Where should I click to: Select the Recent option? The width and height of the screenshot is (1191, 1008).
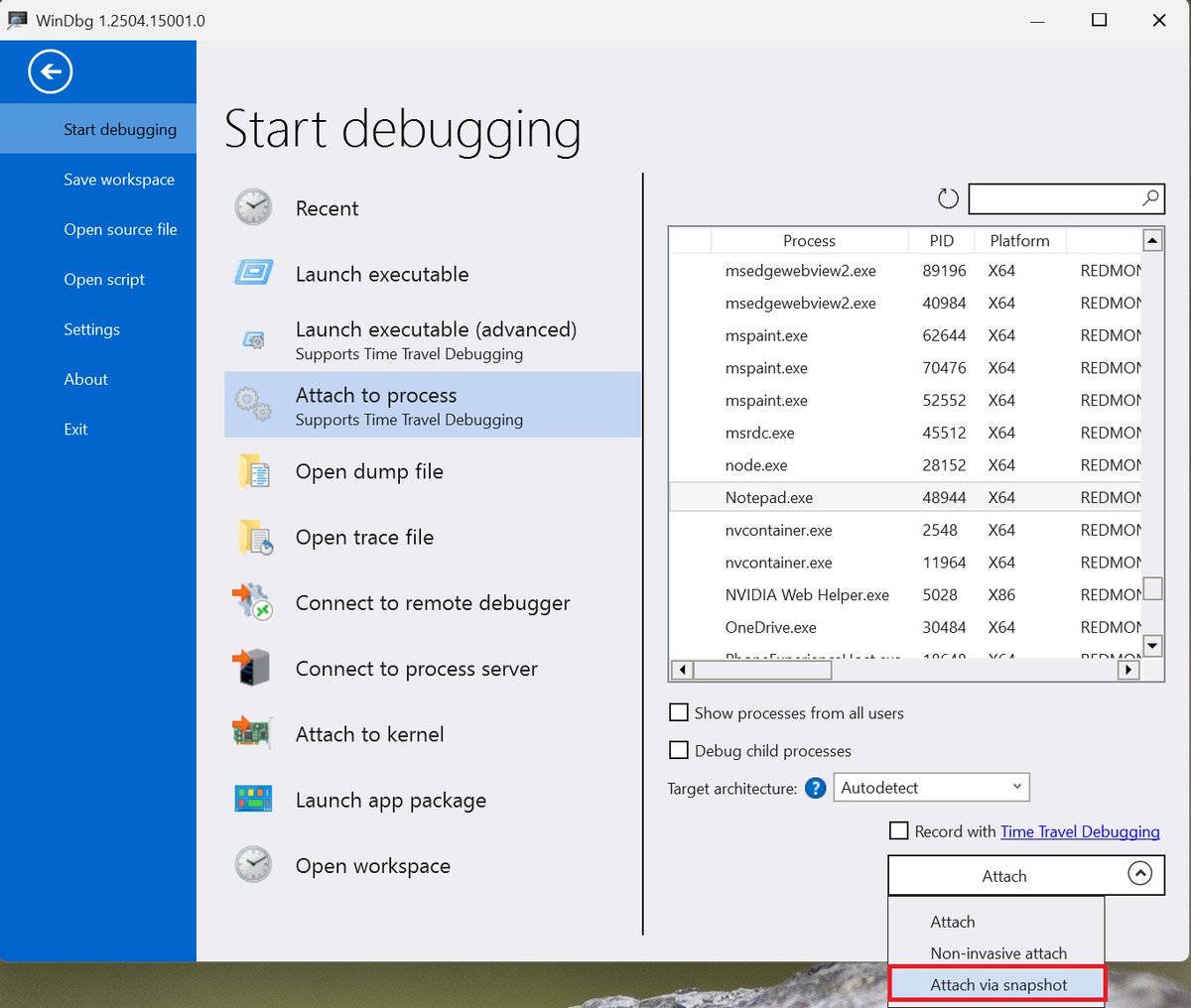click(x=433, y=208)
